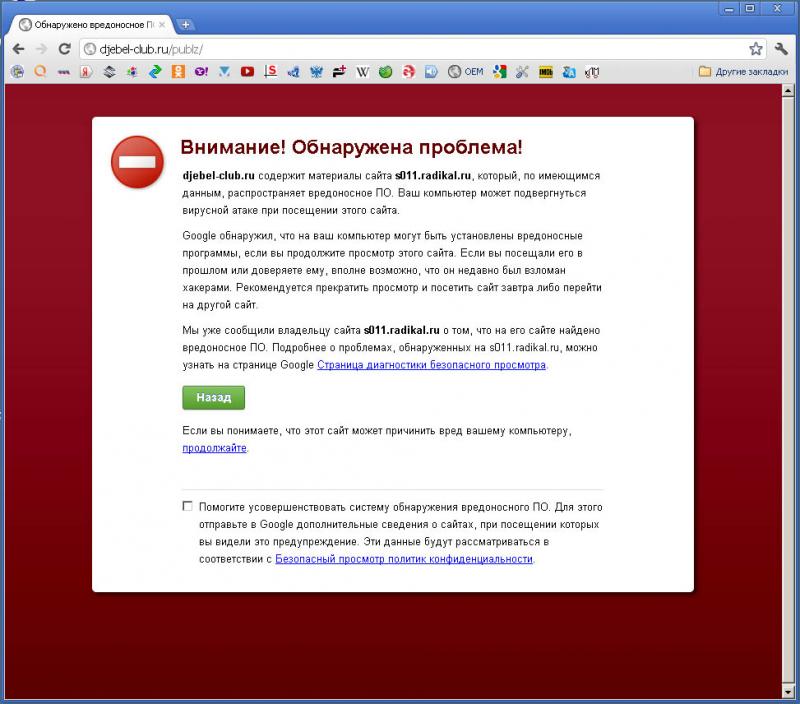Open the Google colored squares bookmark
This screenshot has height=704, width=800.
pos(499,72)
